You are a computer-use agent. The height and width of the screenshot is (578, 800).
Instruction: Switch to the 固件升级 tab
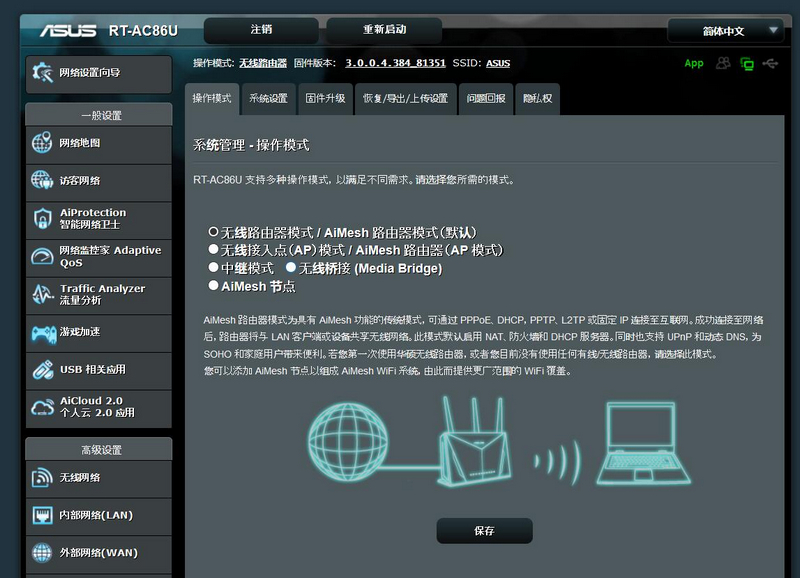tap(325, 98)
